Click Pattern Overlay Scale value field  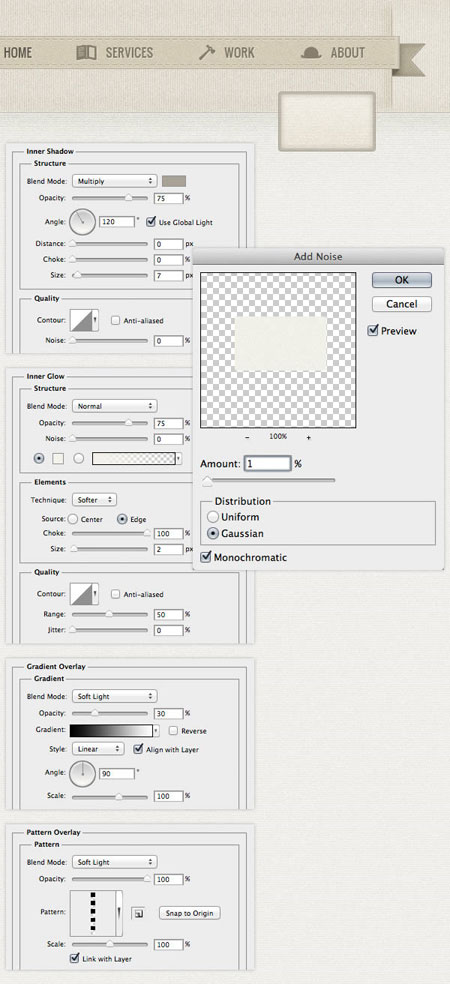click(x=168, y=944)
